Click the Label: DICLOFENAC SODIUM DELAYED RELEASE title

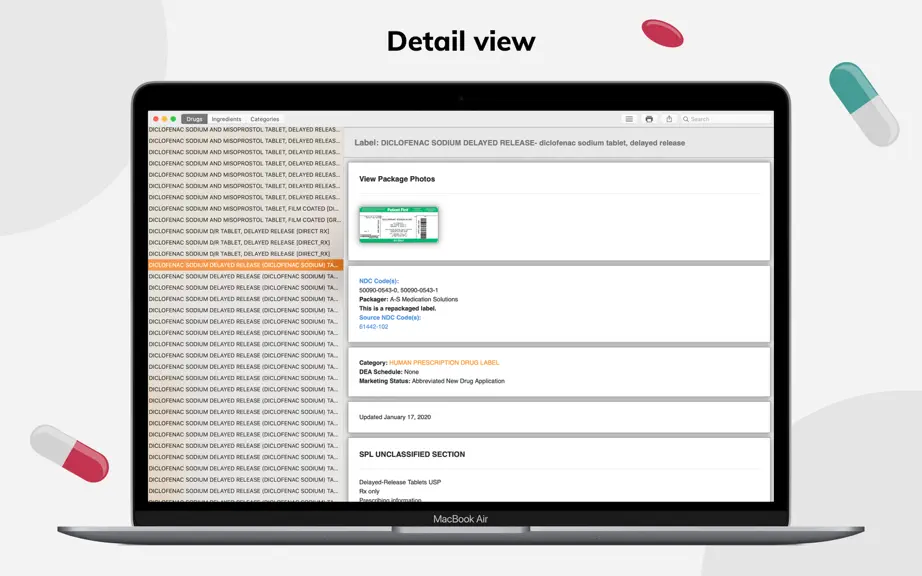pos(519,143)
